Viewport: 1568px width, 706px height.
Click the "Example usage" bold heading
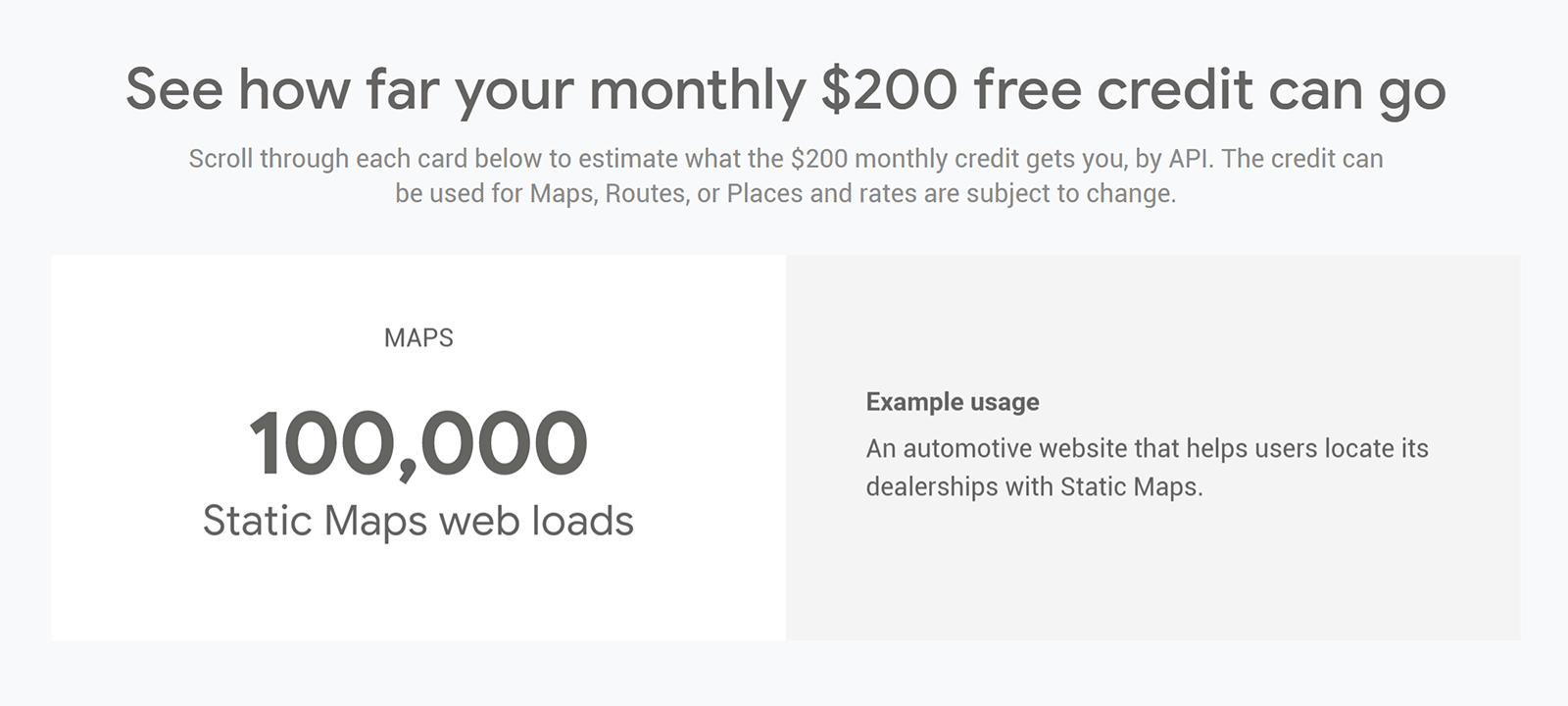[x=953, y=402]
